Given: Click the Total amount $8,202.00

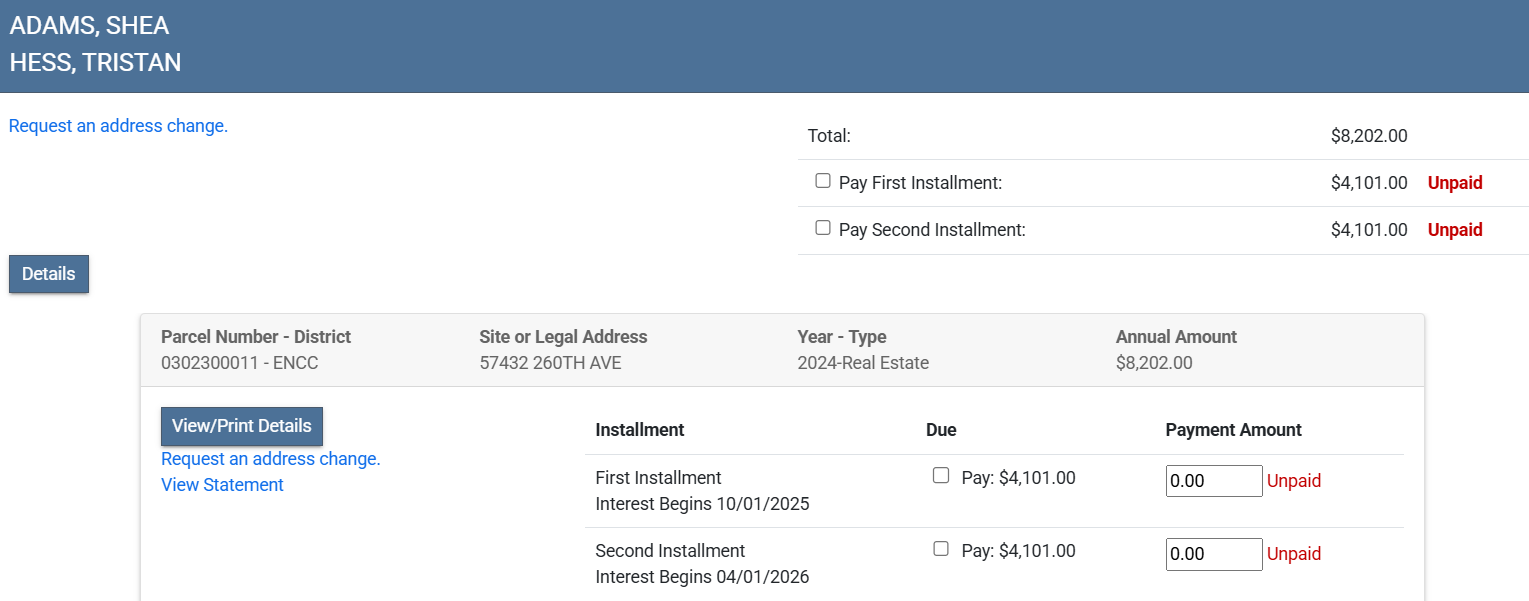Looking at the screenshot, I should coord(1368,136).
